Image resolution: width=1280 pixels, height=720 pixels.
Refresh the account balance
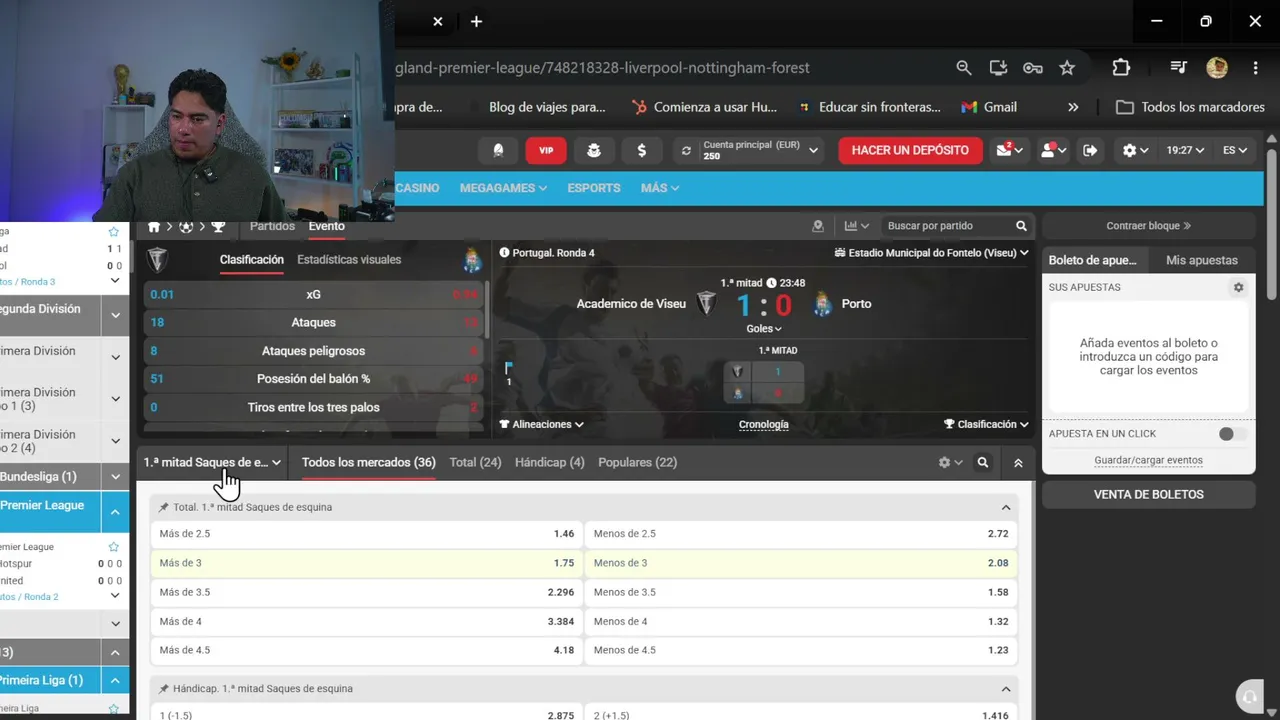(686, 151)
